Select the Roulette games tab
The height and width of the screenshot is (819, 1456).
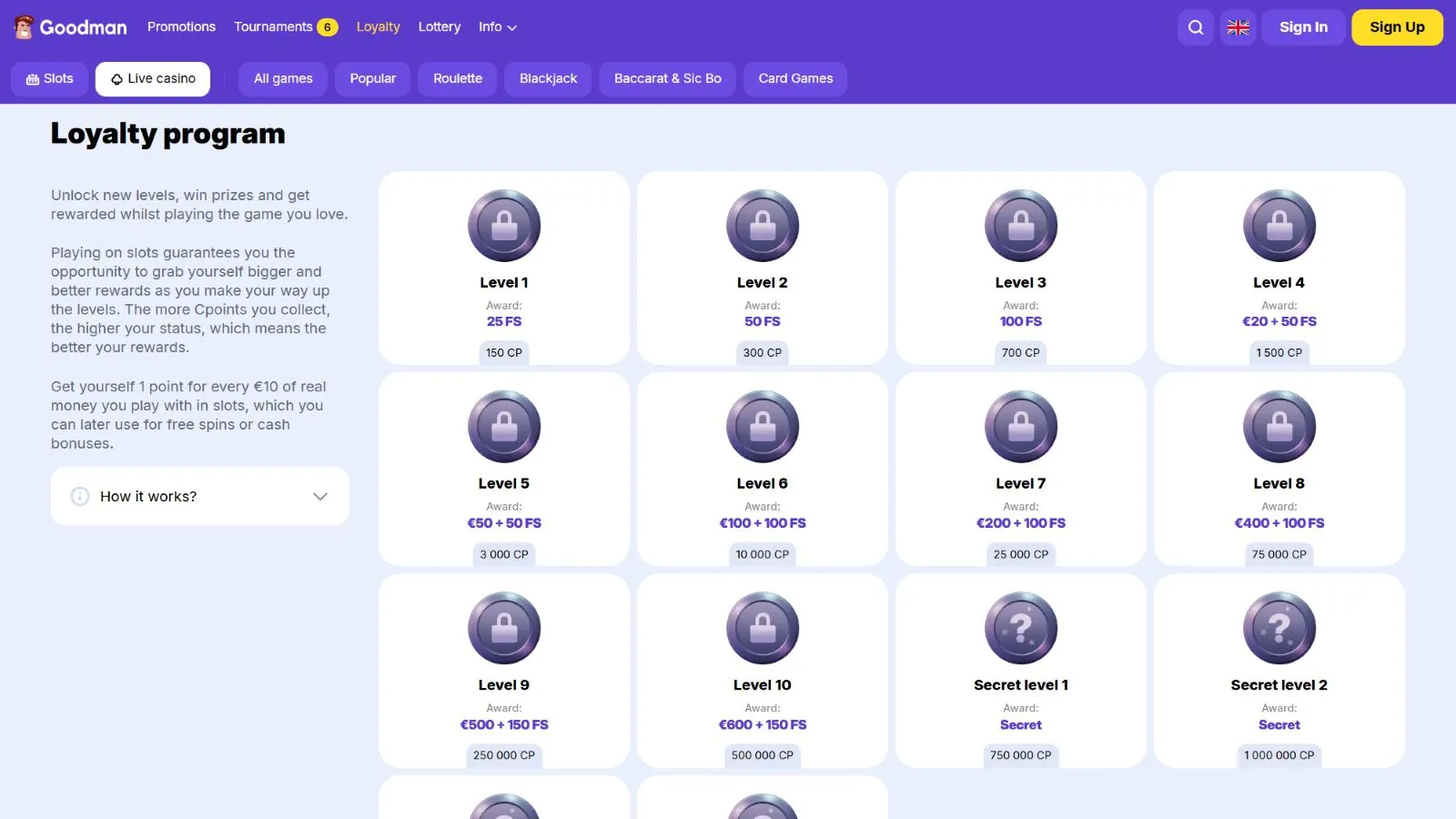(458, 79)
